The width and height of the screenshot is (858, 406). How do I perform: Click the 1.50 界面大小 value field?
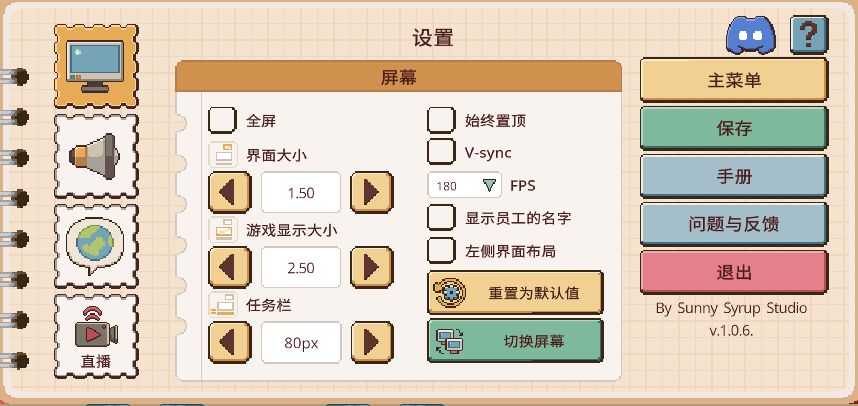coord(300,192)
